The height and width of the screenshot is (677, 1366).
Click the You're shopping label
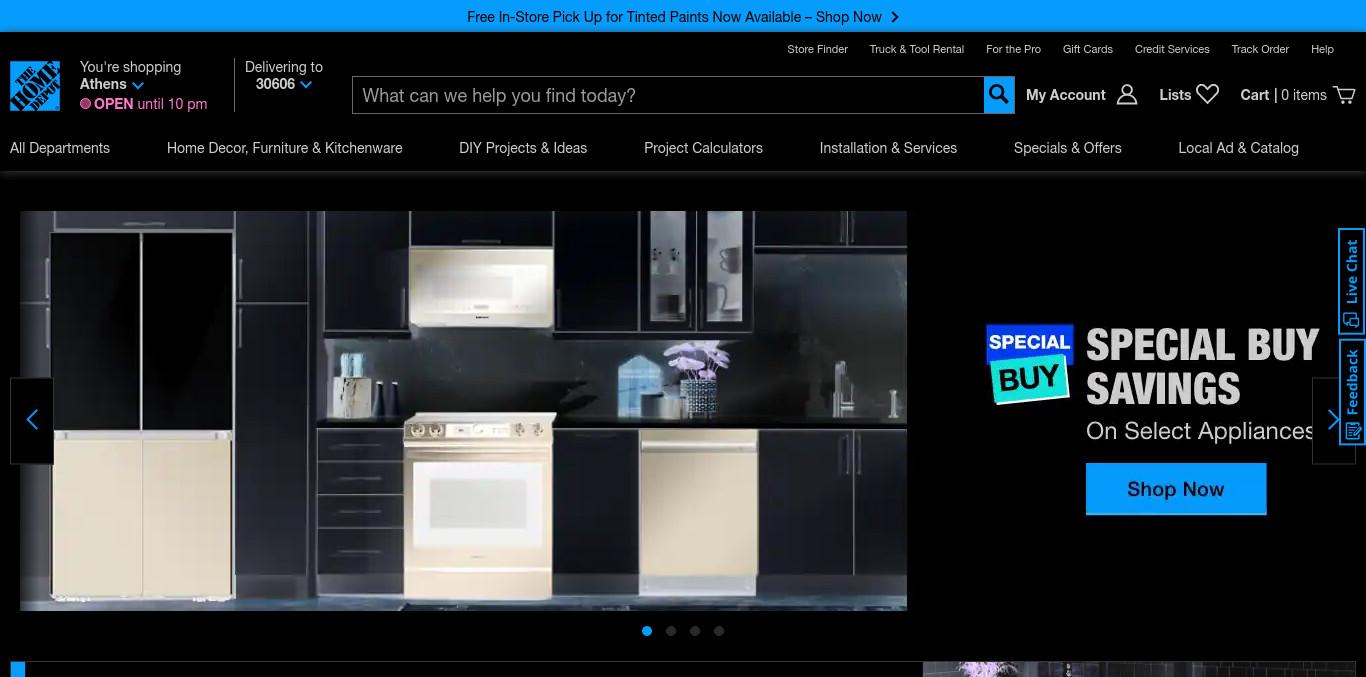pyautogui.click(x=130, y=67)
